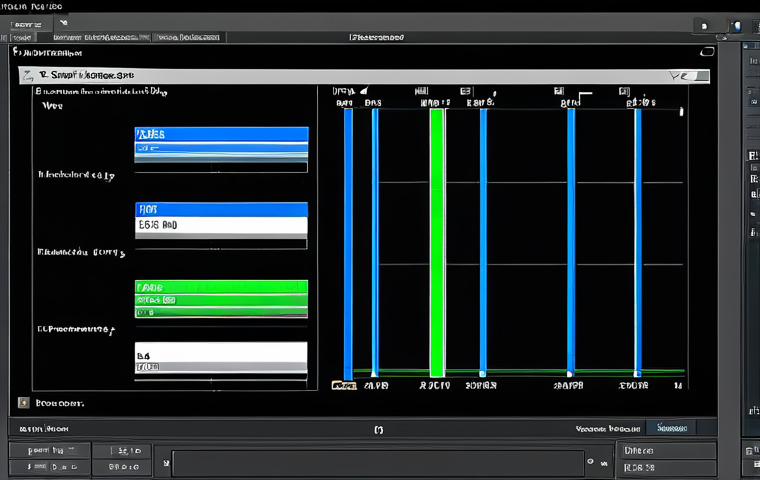Click the small white marker at chart's top-right corner
This screenshot has height=480, width=760.
pos(681,112)
